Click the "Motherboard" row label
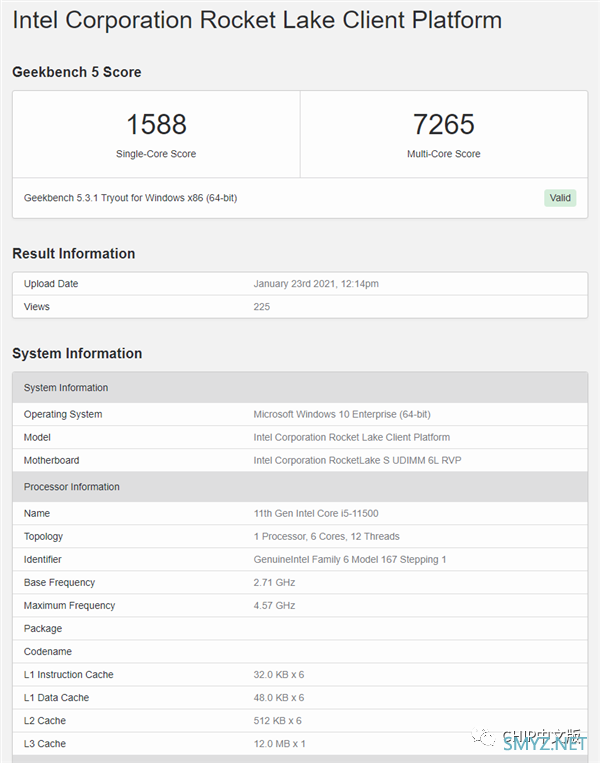This screenshot has width=600, height=763. click(x=52, y=460)
